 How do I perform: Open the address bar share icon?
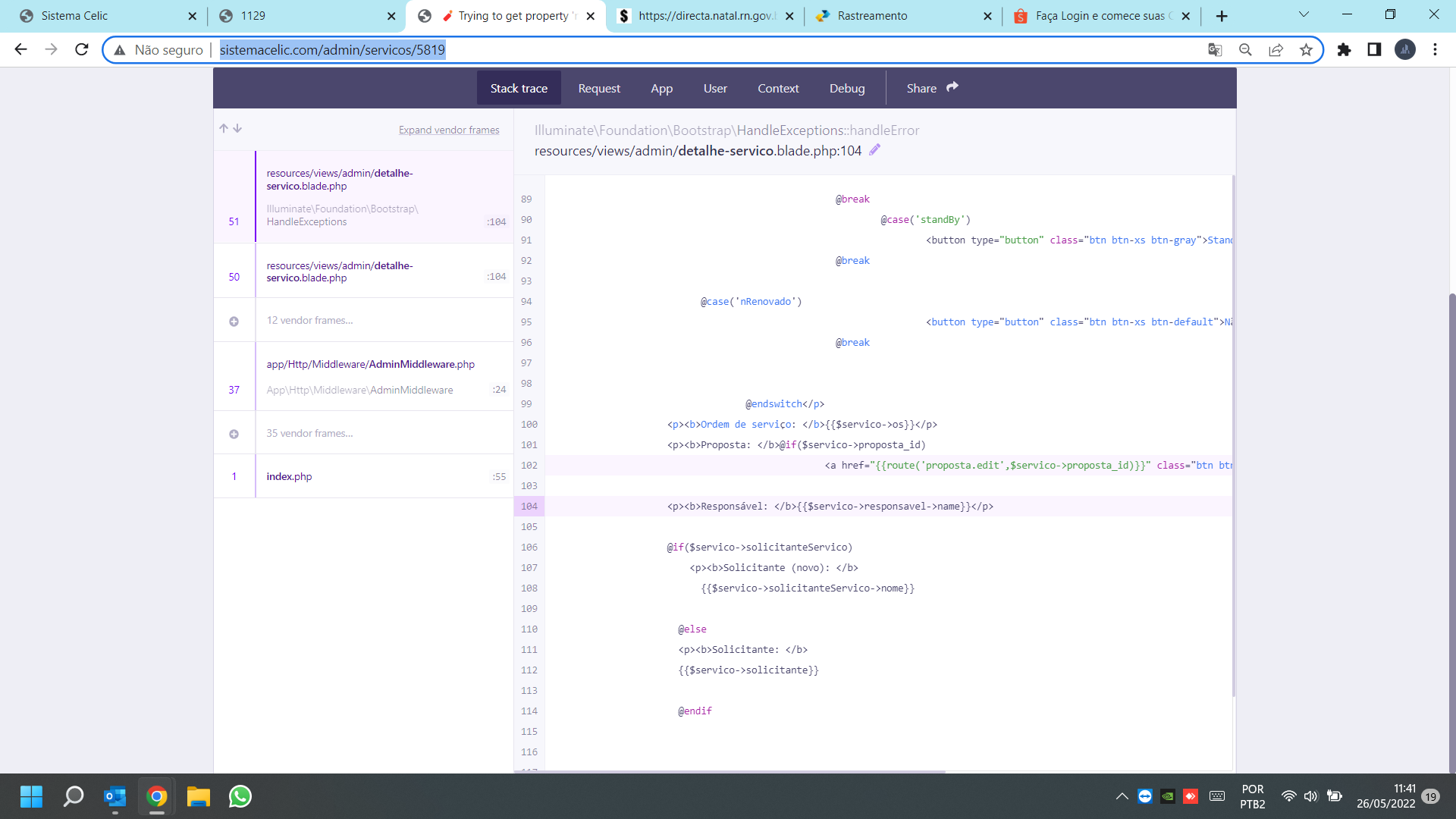pyautogui.click(x=1276, y=49)
